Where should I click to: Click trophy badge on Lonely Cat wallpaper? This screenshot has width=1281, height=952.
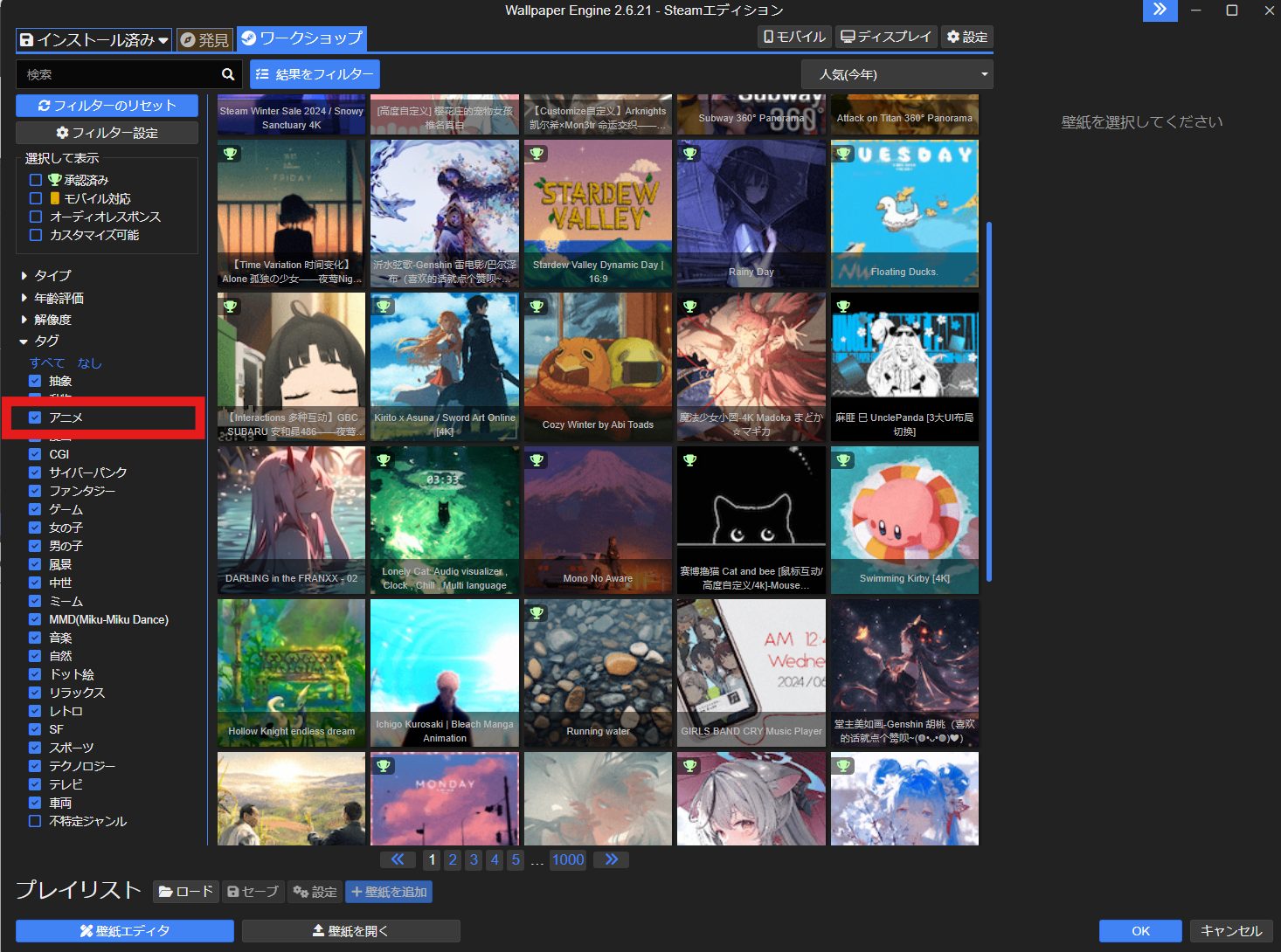[383, 460]
